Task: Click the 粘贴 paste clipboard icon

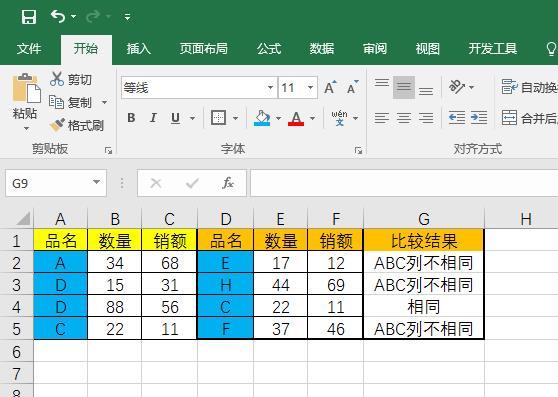Action: coord(26,88)
